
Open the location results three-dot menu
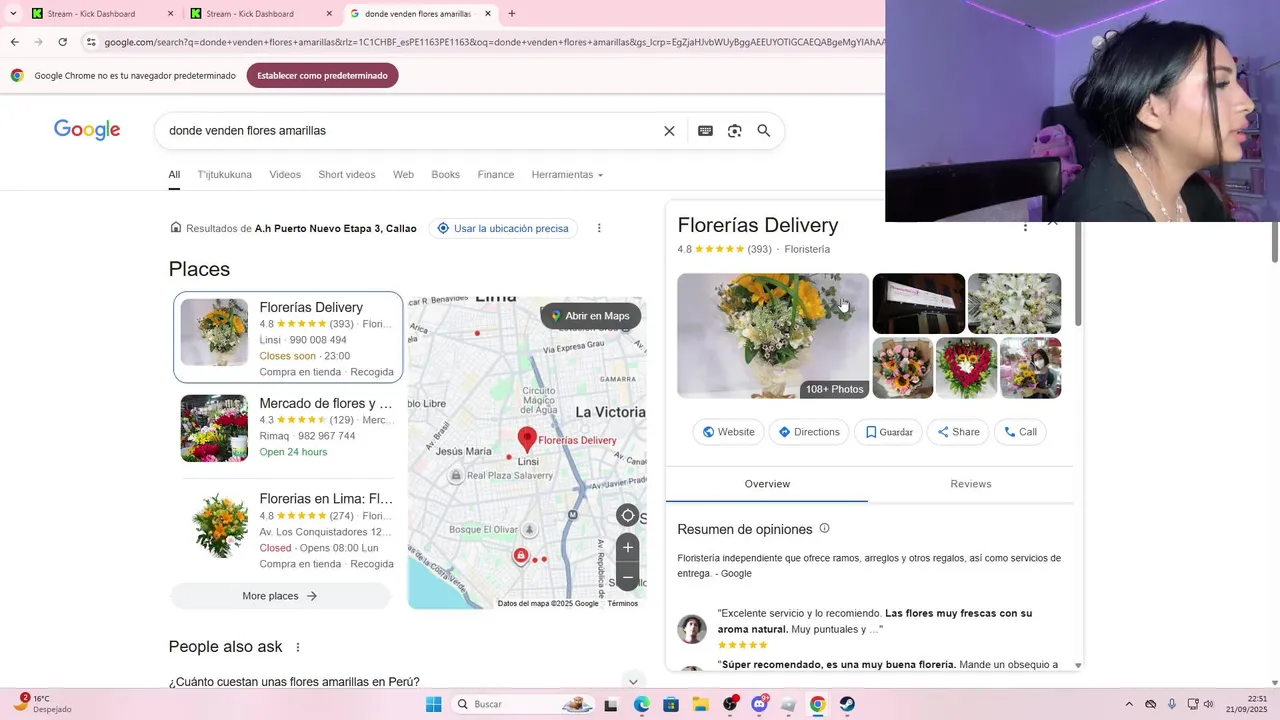click(599, 228)
